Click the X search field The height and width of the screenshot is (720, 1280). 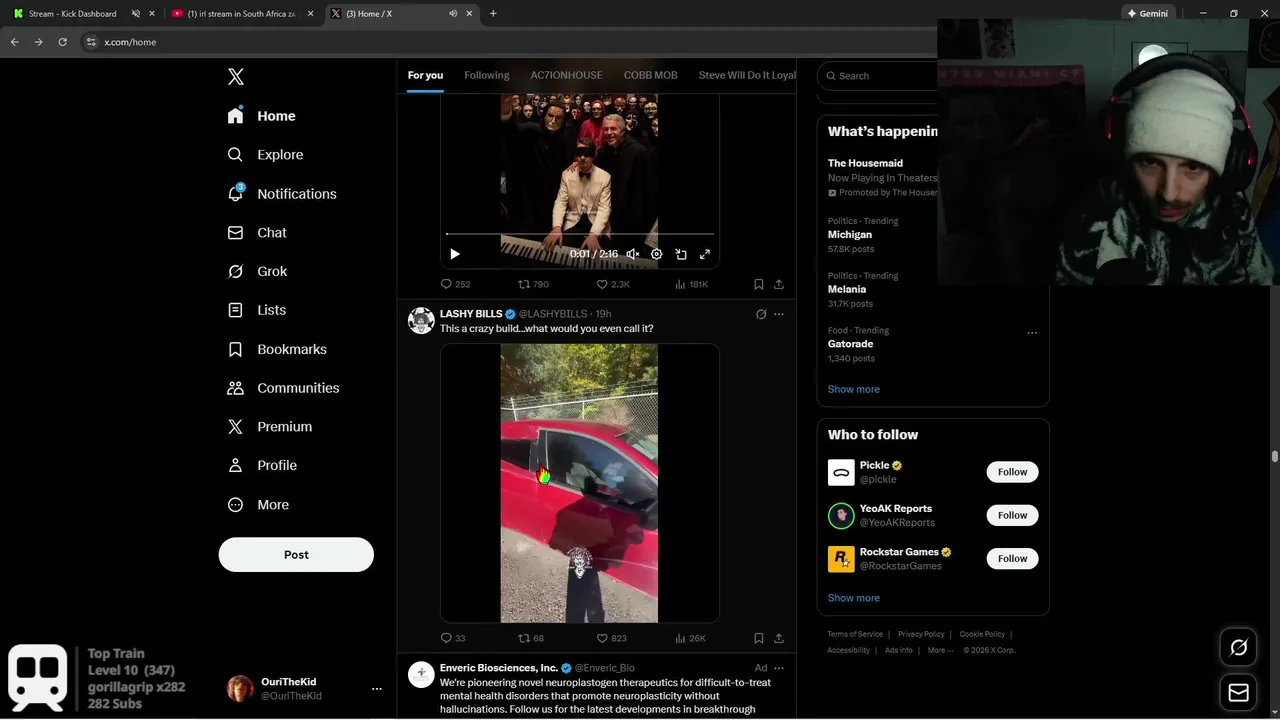coord(878,76)
